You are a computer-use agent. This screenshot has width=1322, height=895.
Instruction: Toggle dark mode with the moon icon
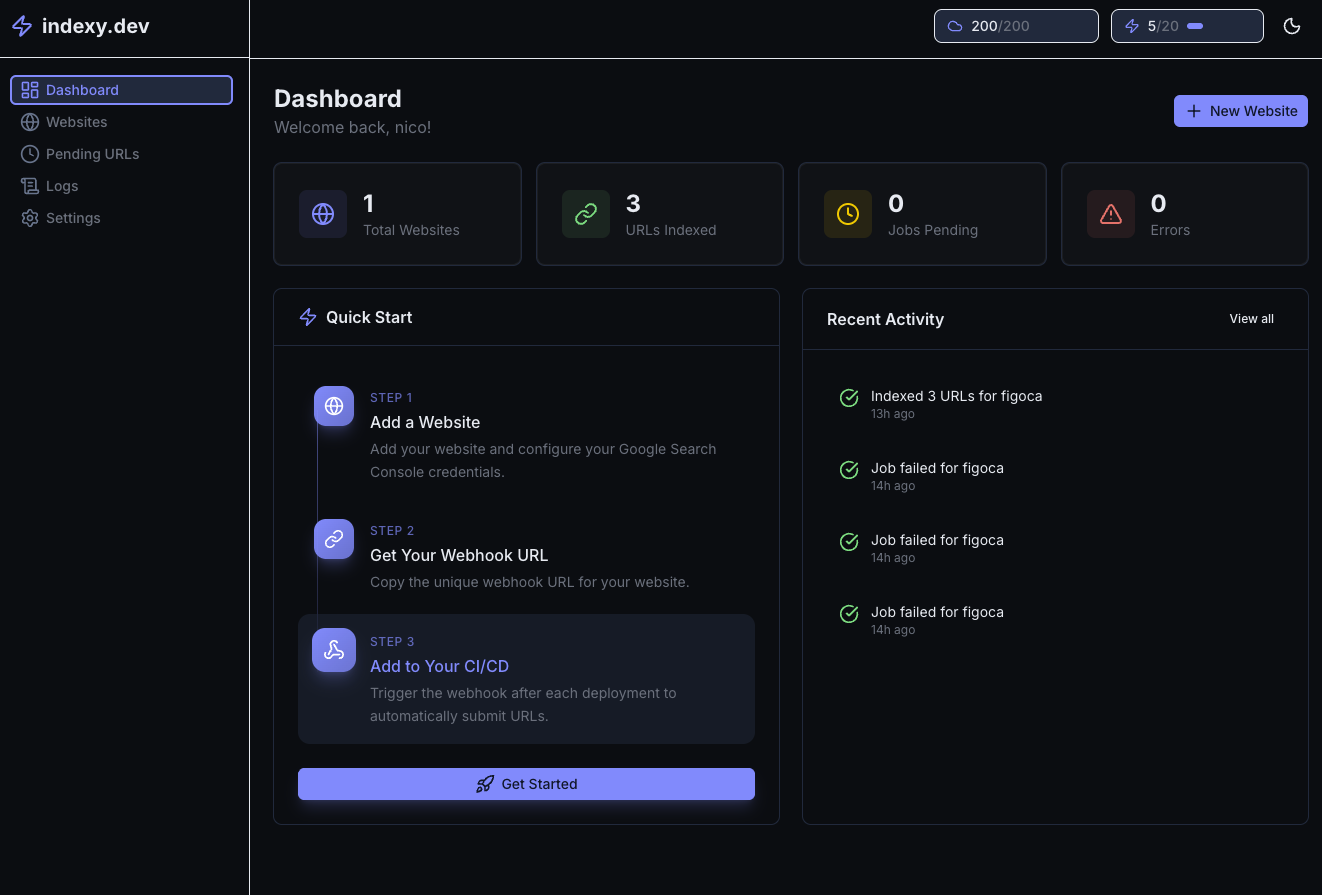(x=1292, y=26)
